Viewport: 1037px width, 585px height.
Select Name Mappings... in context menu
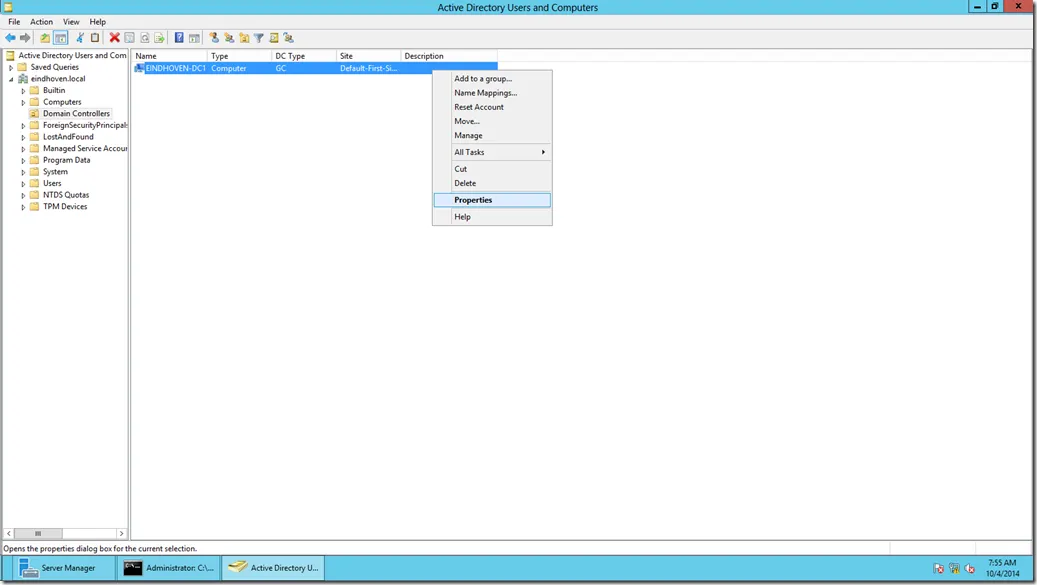coord(492,93)
